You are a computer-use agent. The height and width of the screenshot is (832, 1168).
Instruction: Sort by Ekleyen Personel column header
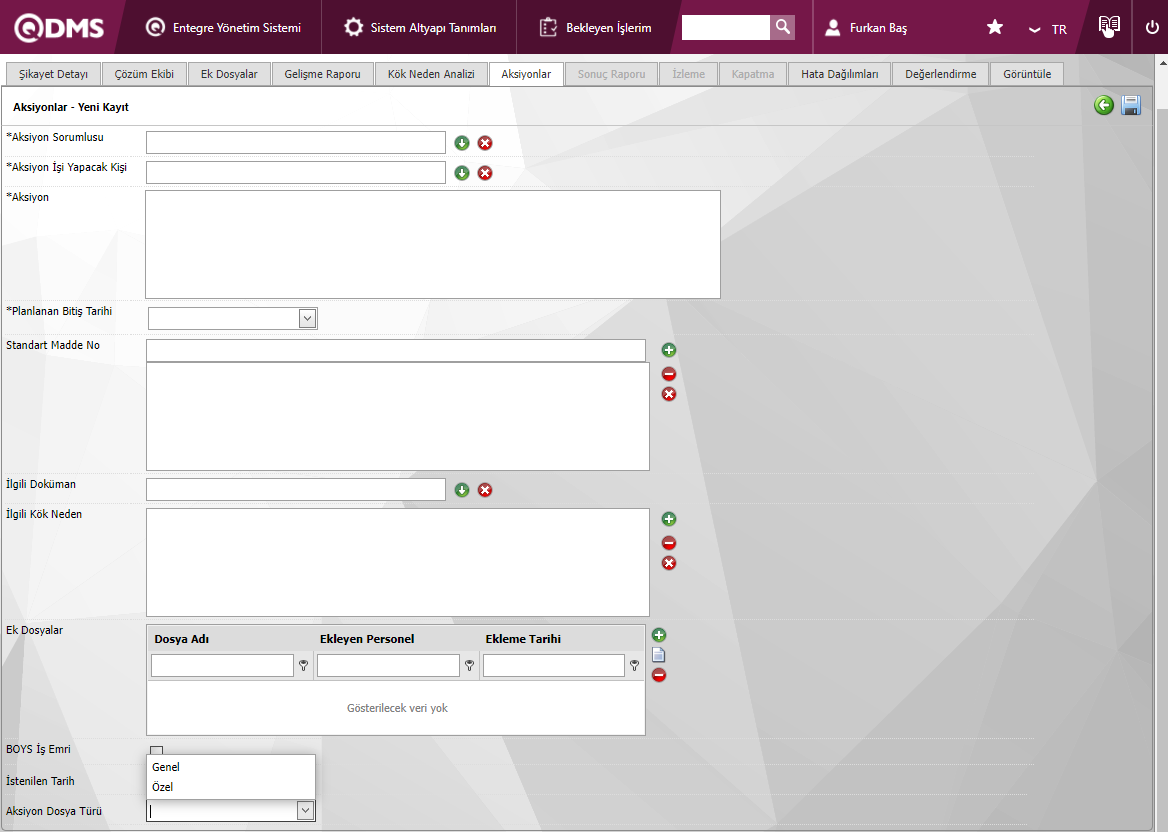coord(367,639)
